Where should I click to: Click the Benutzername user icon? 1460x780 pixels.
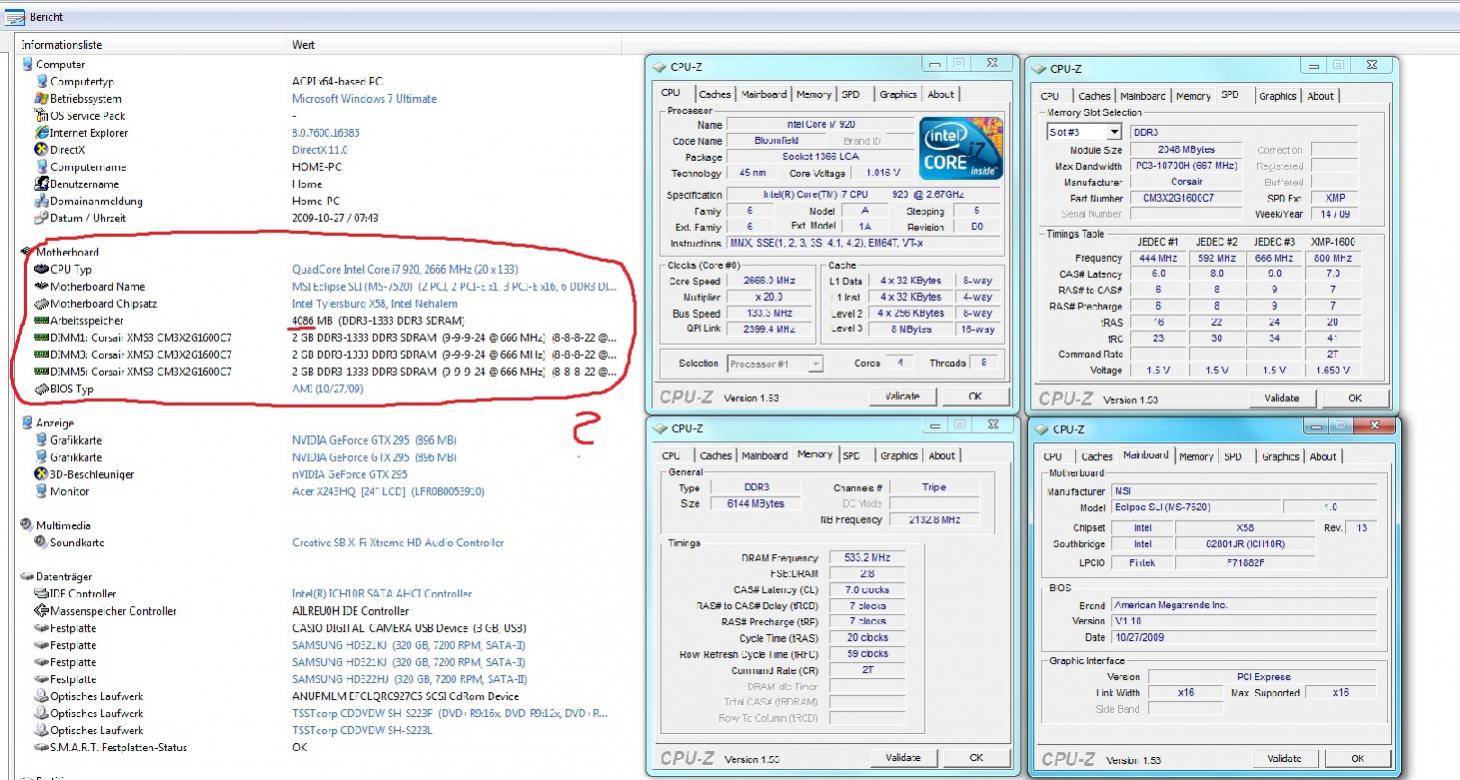(42, 183)
